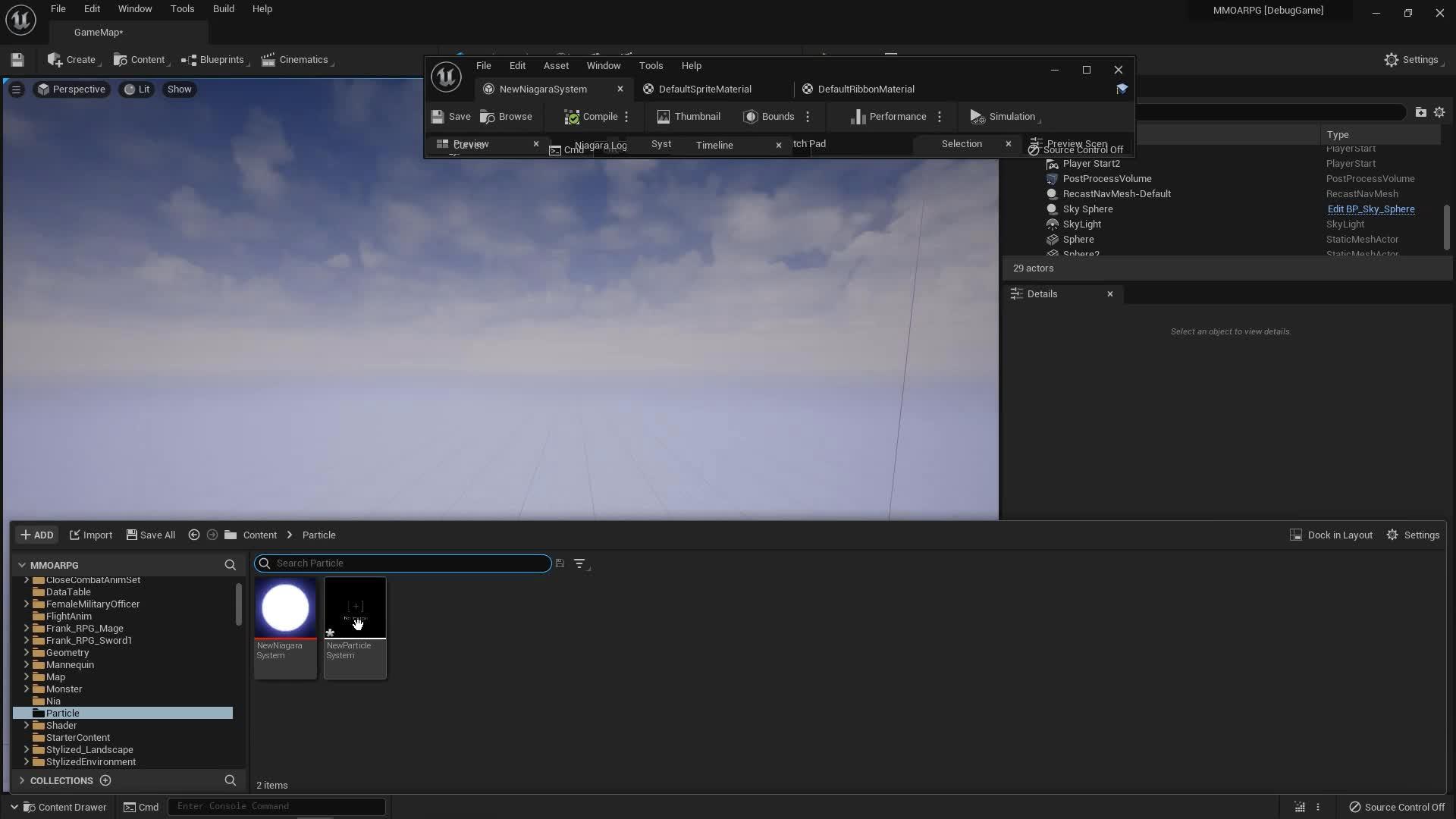
Task: Switch to the DefaultSpriteMaterial tab
Action: click(x=704, y=89)
